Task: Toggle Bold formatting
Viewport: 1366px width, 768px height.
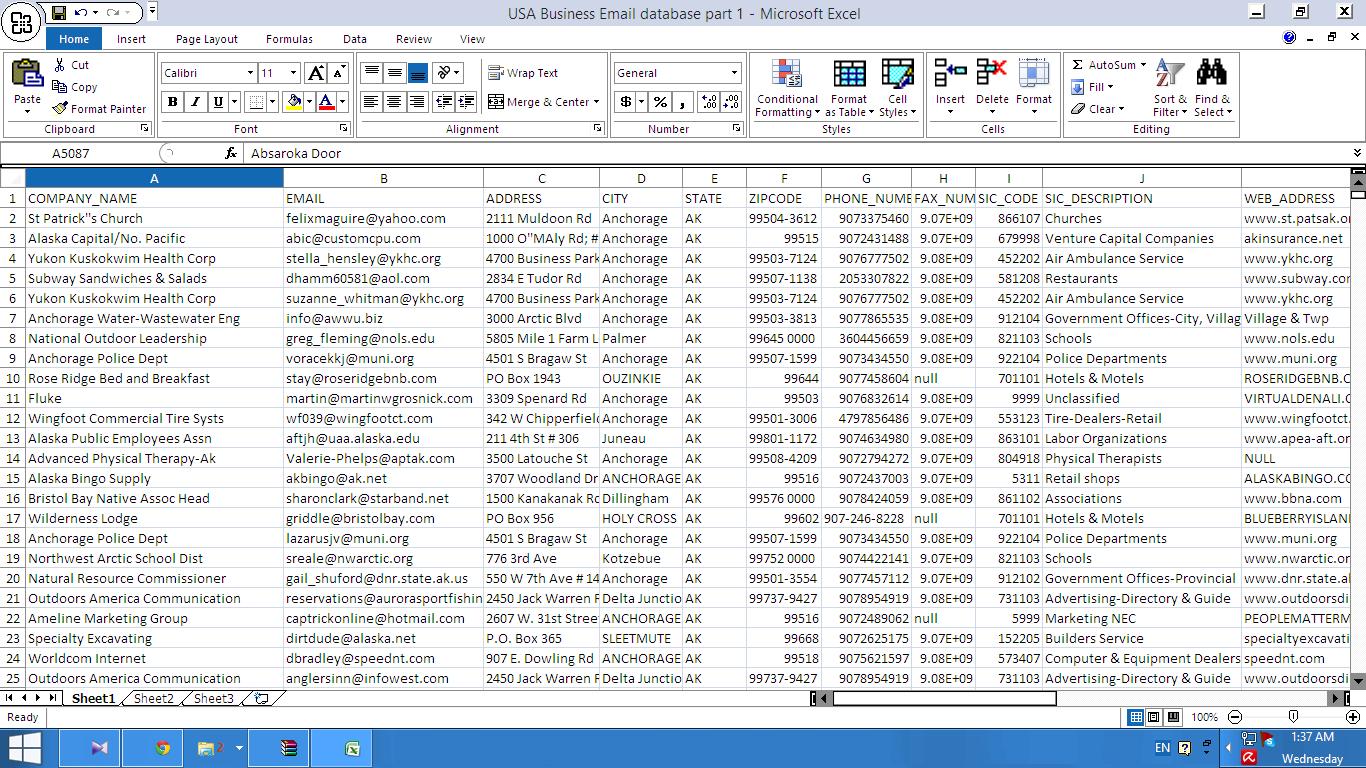Action: click(173, 102)
